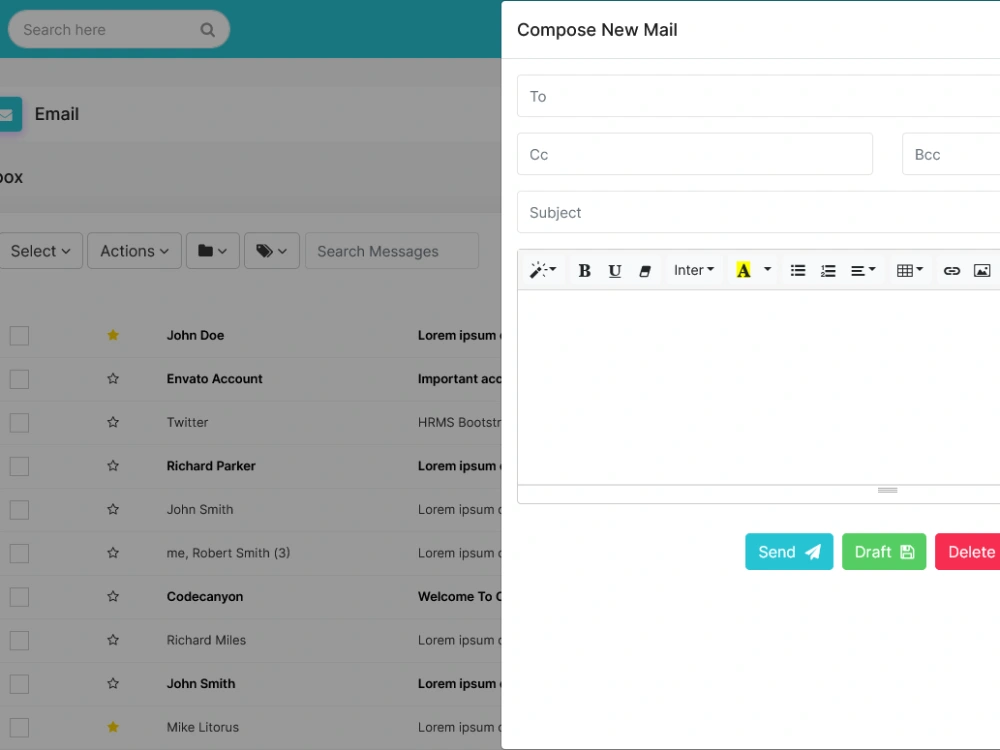The width and height of the screenshot is (1000, 750).
Task: Open the magic wand style menu
Action: pos(543,270)
